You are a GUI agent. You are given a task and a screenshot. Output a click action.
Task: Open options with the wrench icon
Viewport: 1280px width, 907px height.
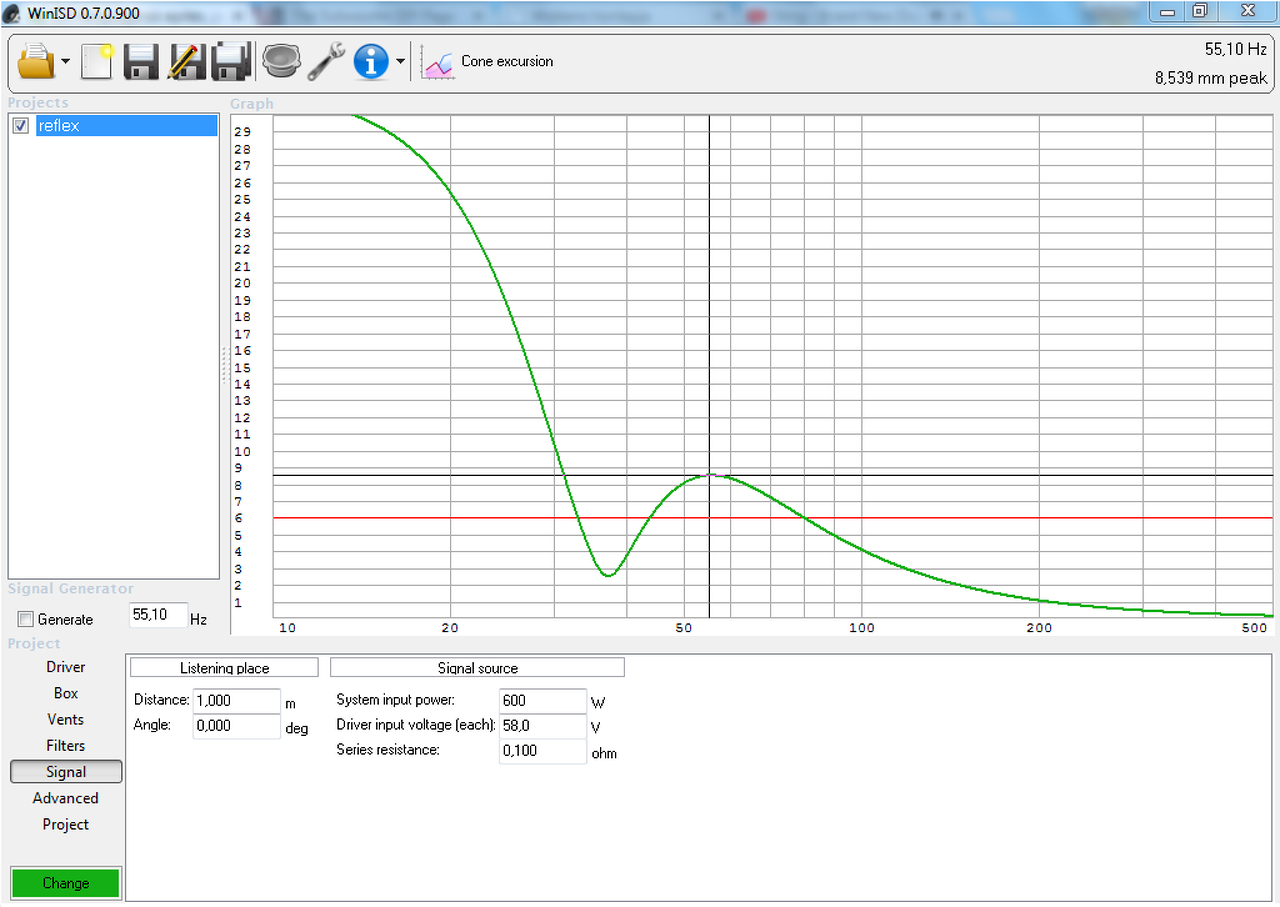coord(325,62)
